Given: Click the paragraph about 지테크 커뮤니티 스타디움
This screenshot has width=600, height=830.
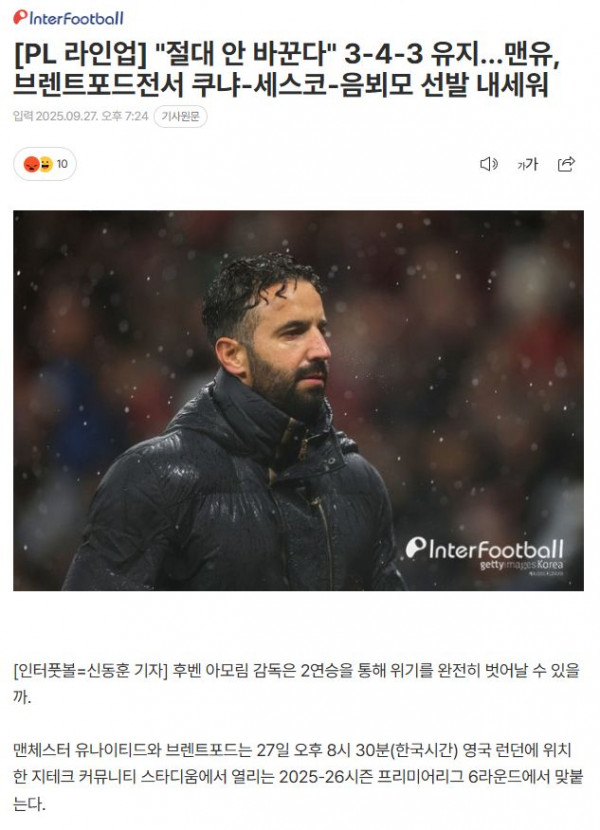Looking at the screenshot, I should 298,777.
